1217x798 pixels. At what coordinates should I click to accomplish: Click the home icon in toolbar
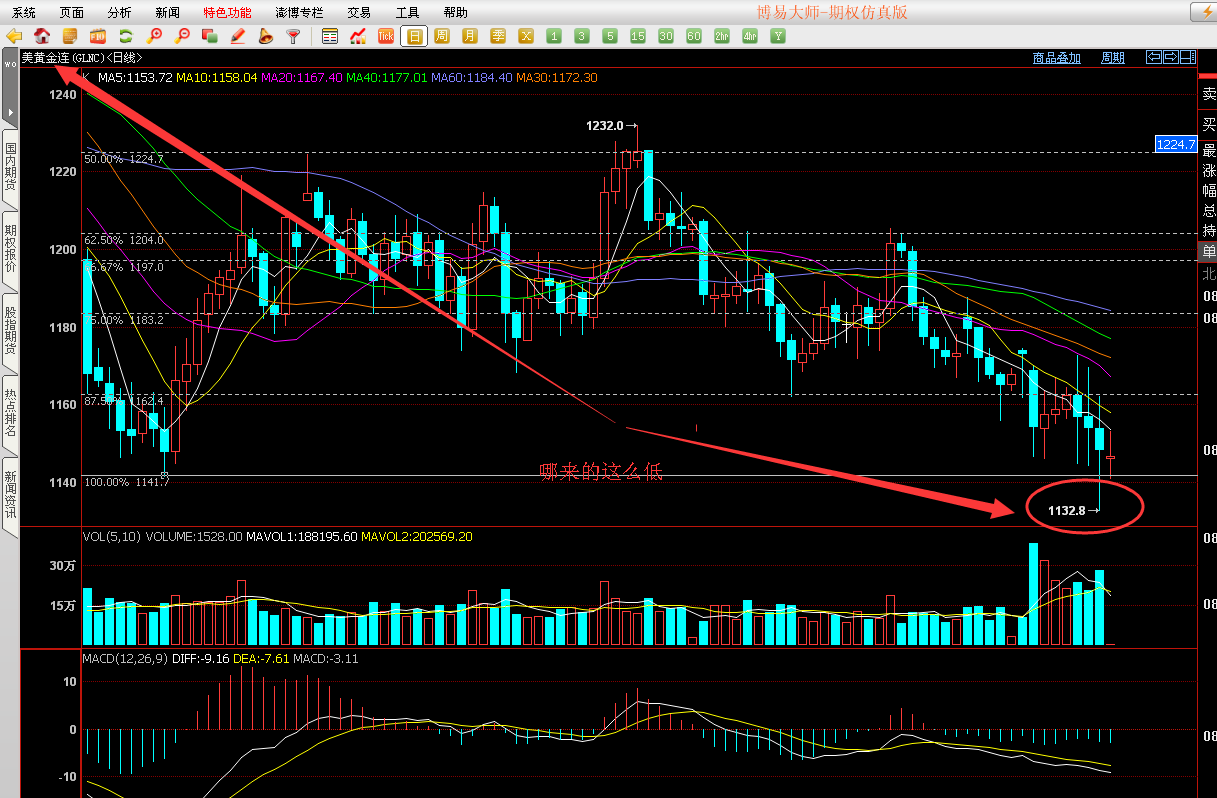(42, 36)
